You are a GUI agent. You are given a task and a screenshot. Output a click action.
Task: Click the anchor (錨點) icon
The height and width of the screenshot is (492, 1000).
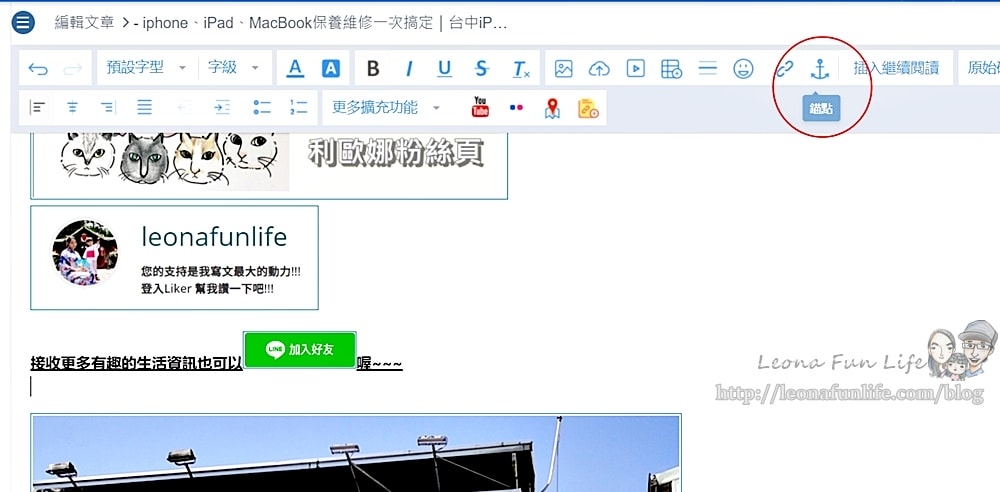[x=819, y=69]
